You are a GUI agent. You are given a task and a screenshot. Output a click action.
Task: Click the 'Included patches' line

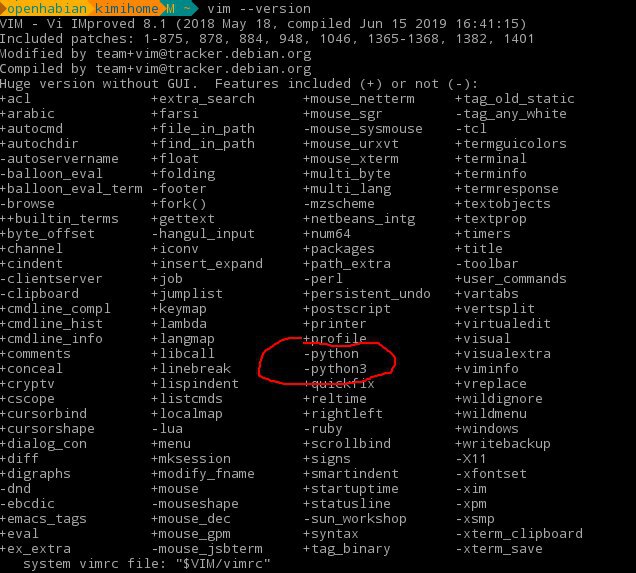click(267, 39)
